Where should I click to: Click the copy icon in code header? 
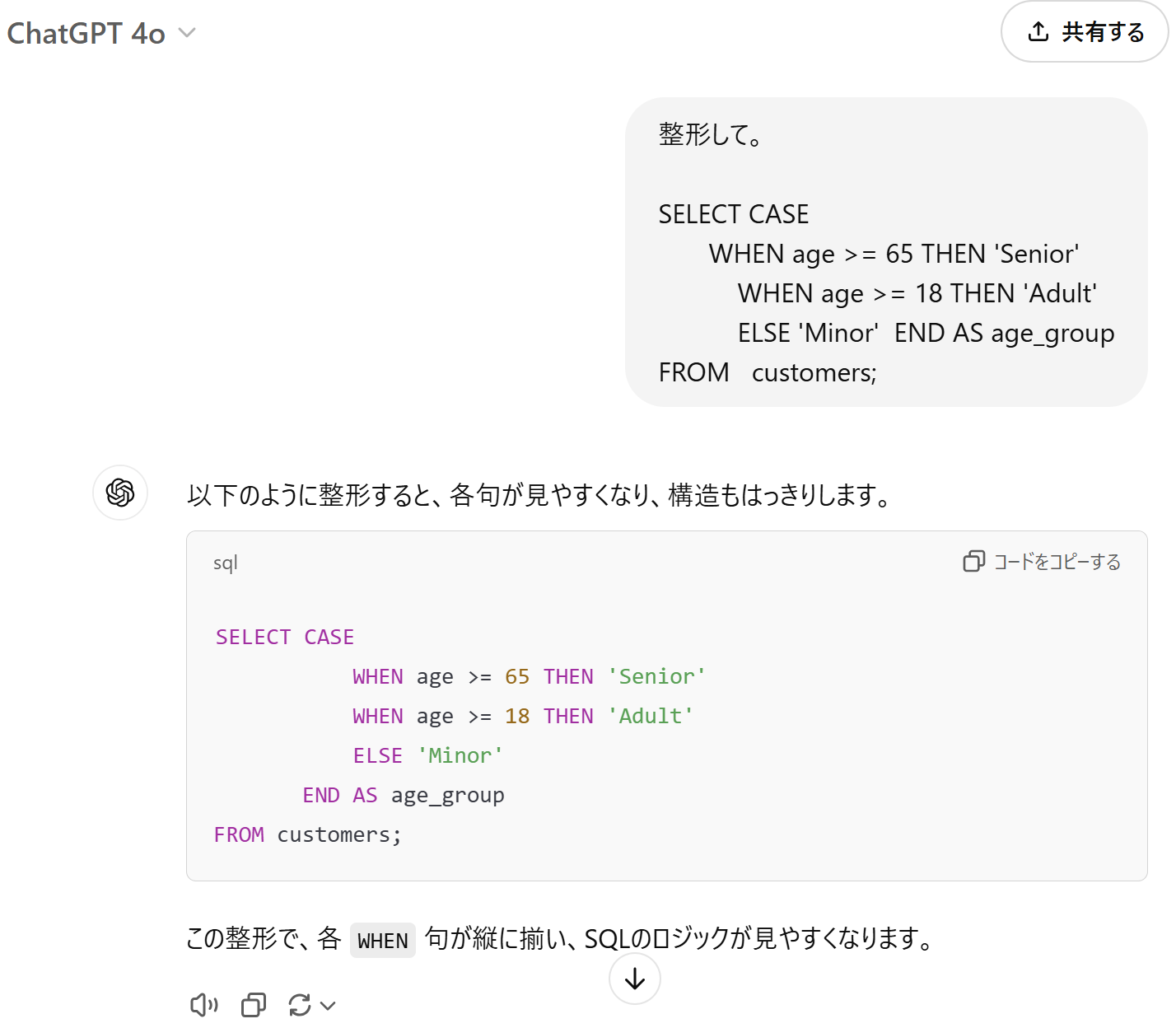tap(973, 562)
